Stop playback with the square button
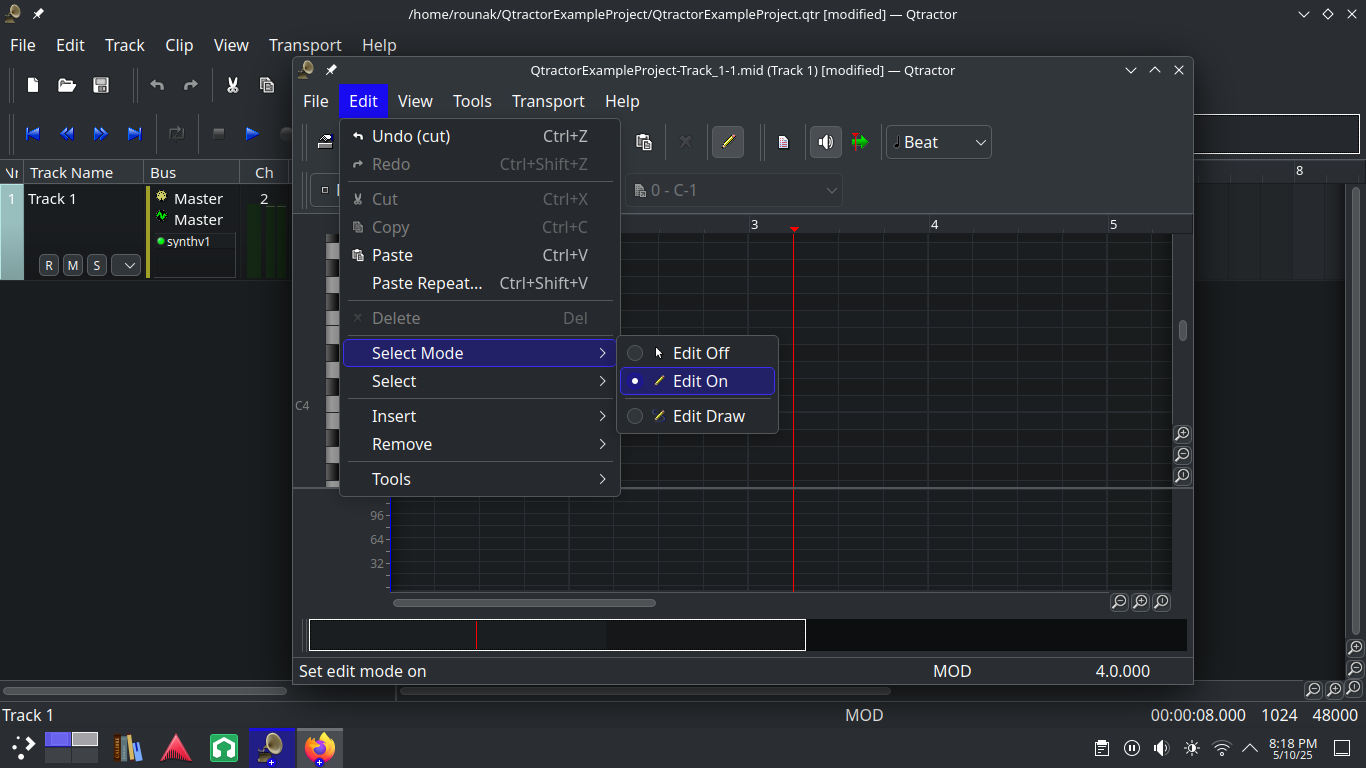Screen dimensions: 1366x768 coord(218,133)
